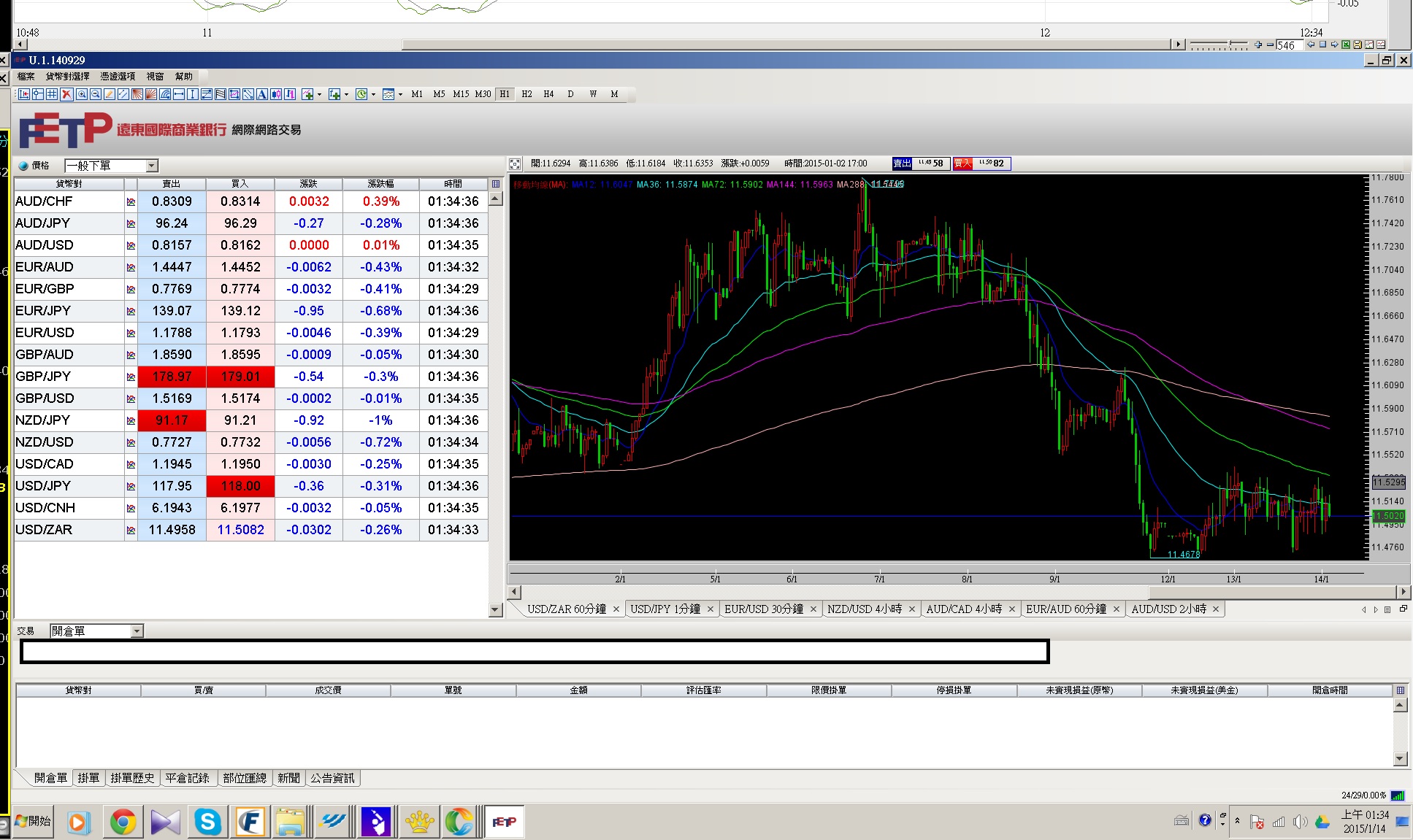
Task: Click the USD/ZAR buy price 11.5082
Action: tap(240, 530)
